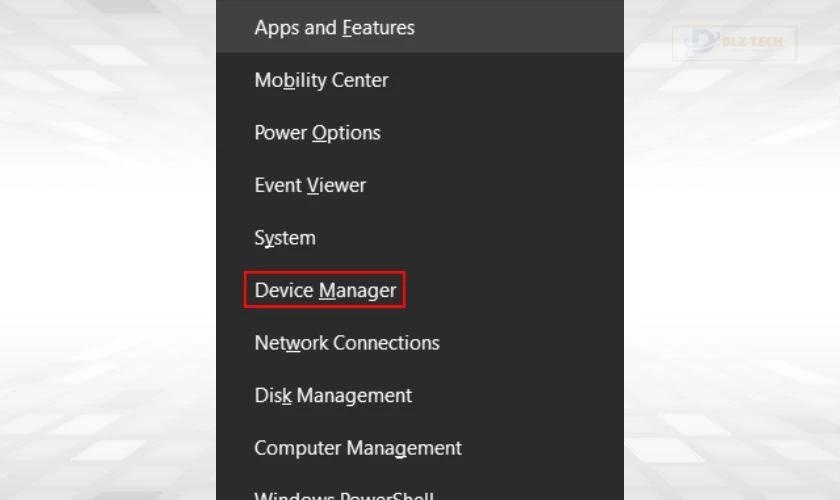Pick the item directly below System
This screenshot has width=840, height=500.
point(325,291)
